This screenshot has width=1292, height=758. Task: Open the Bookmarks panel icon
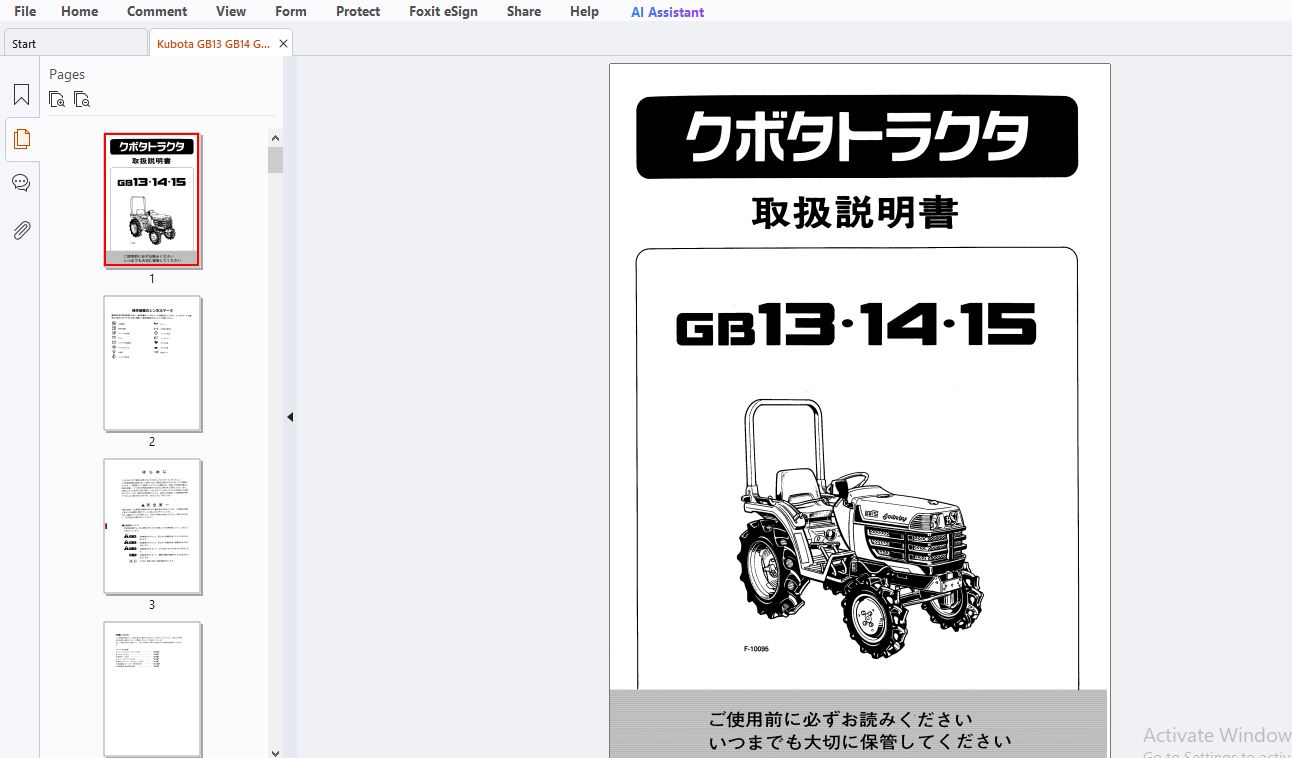point(21,95)
